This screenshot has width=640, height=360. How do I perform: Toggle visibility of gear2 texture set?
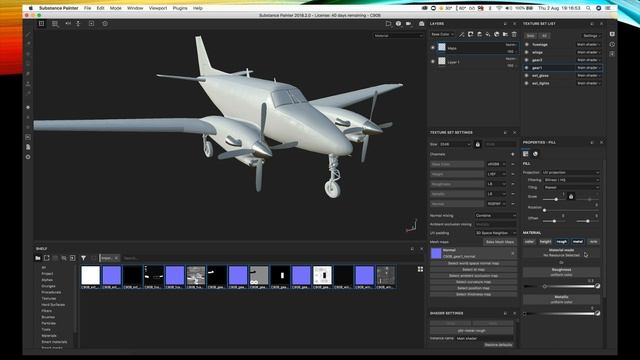pyautogui.click(x=527, y=60)
